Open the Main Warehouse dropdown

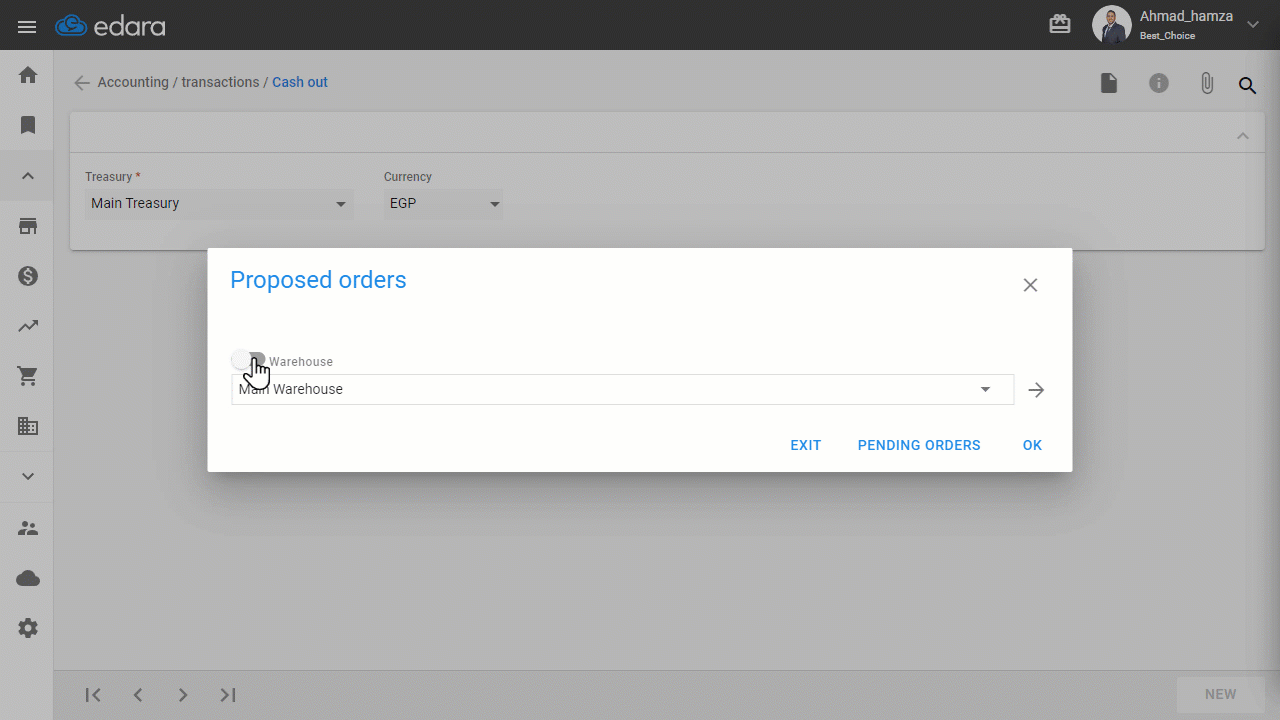622,389
